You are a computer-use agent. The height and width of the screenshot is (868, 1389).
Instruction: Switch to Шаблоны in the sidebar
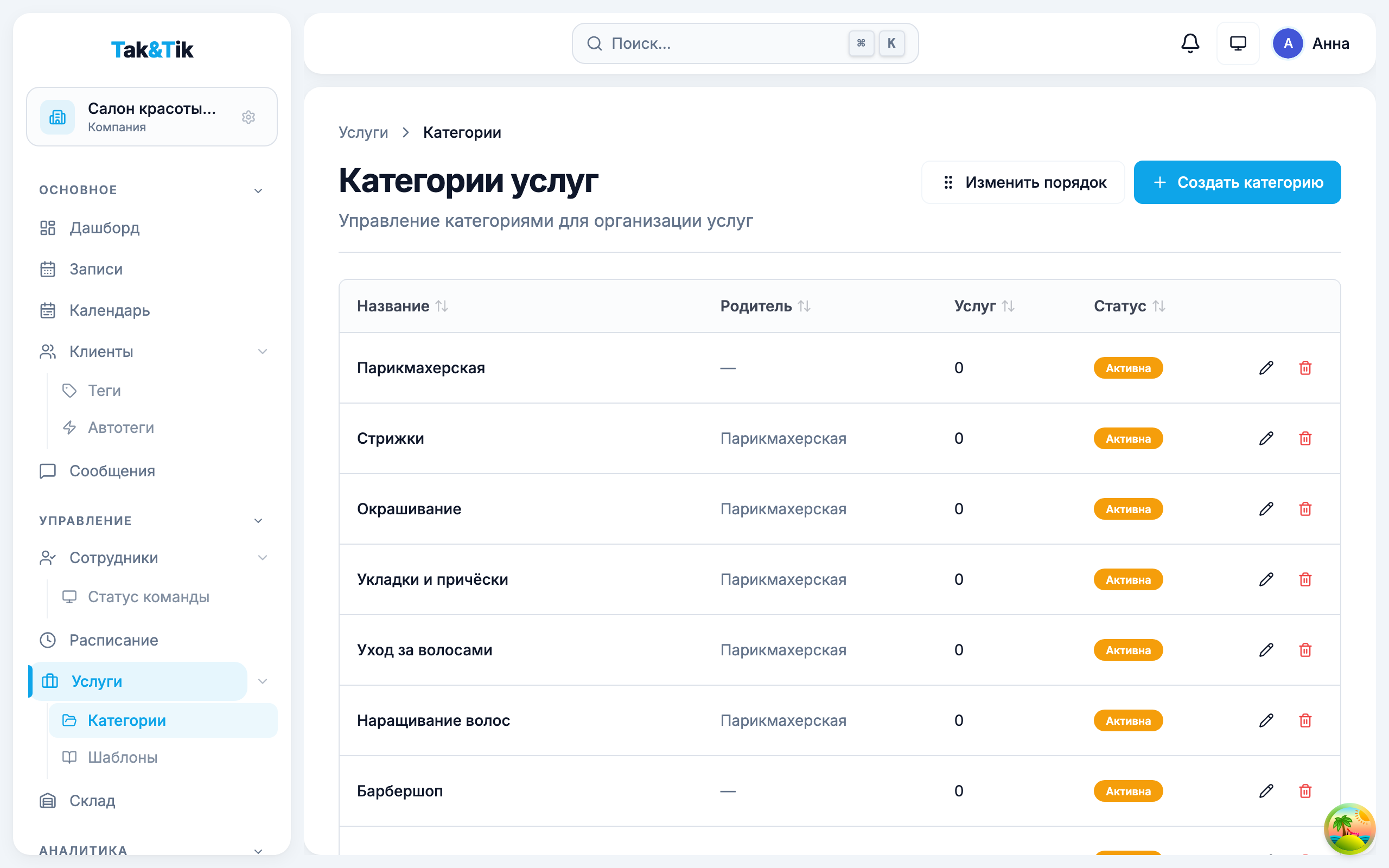[x=122, y=757]
